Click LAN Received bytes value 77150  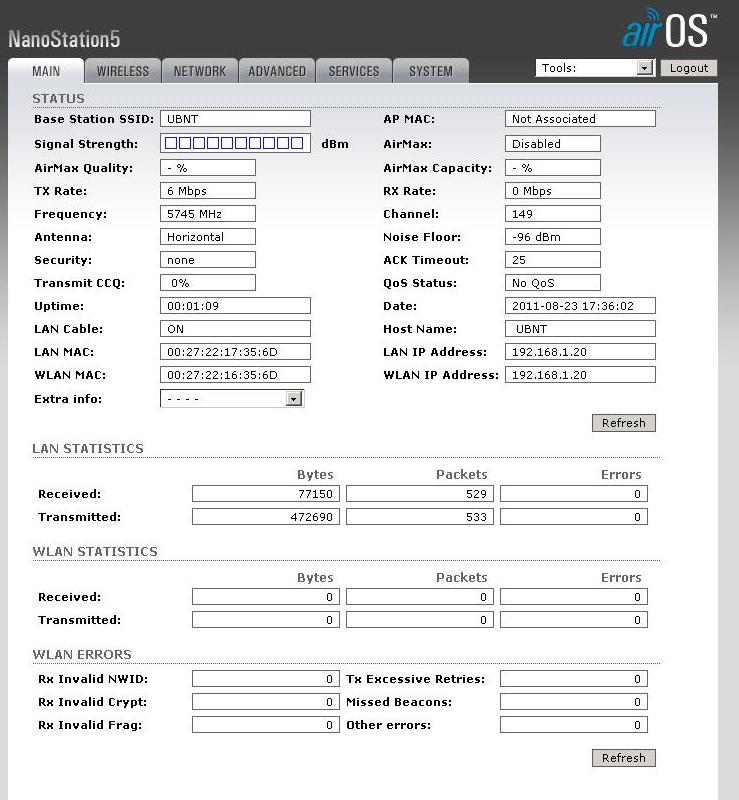click(x=266, y=494)
